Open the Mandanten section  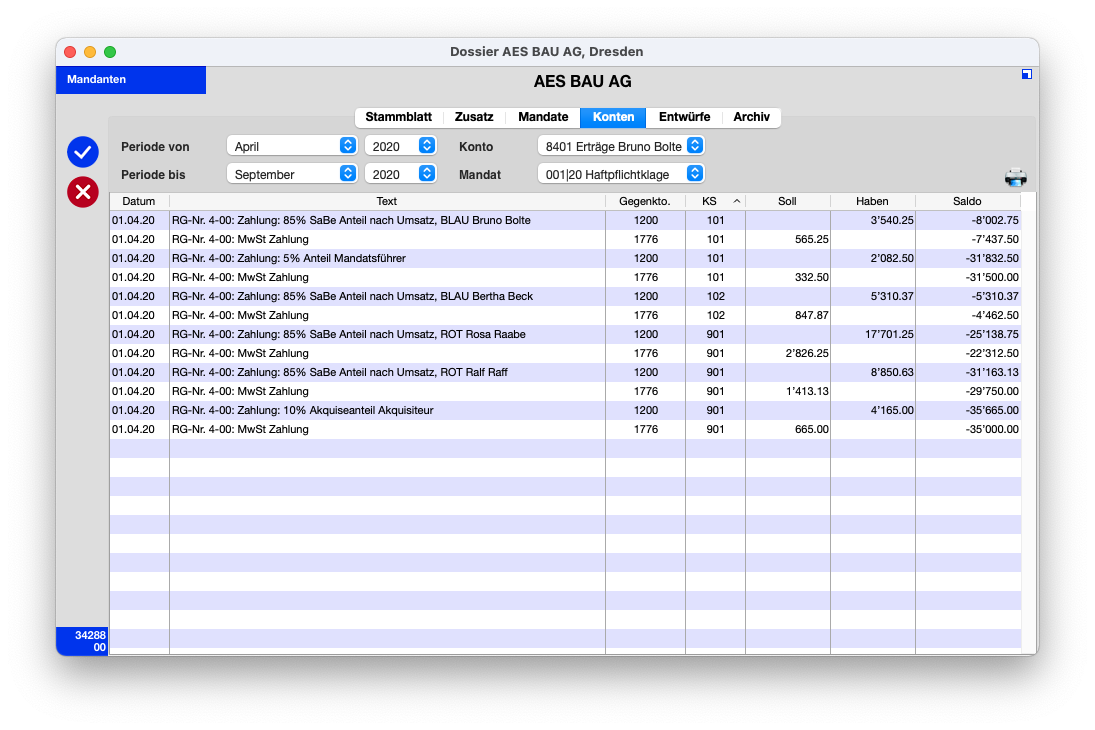click(x=131, y=80)
